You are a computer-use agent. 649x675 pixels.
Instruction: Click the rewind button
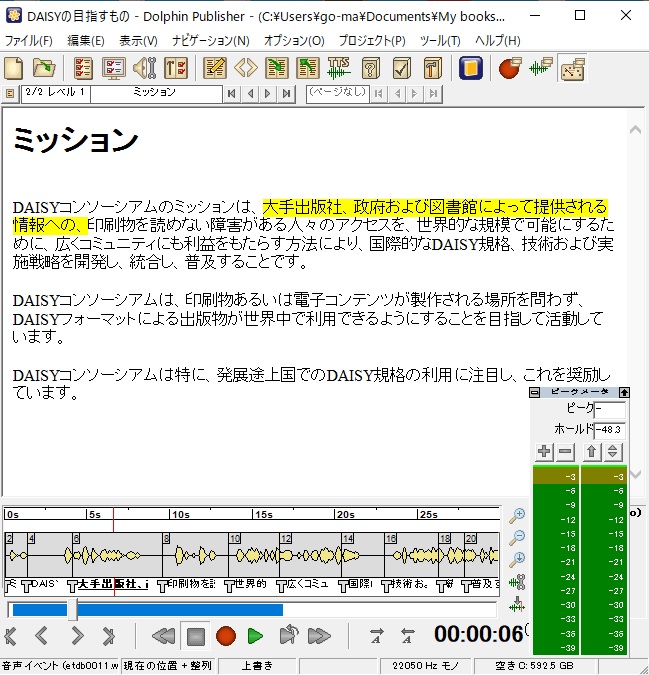pos(164,636)
